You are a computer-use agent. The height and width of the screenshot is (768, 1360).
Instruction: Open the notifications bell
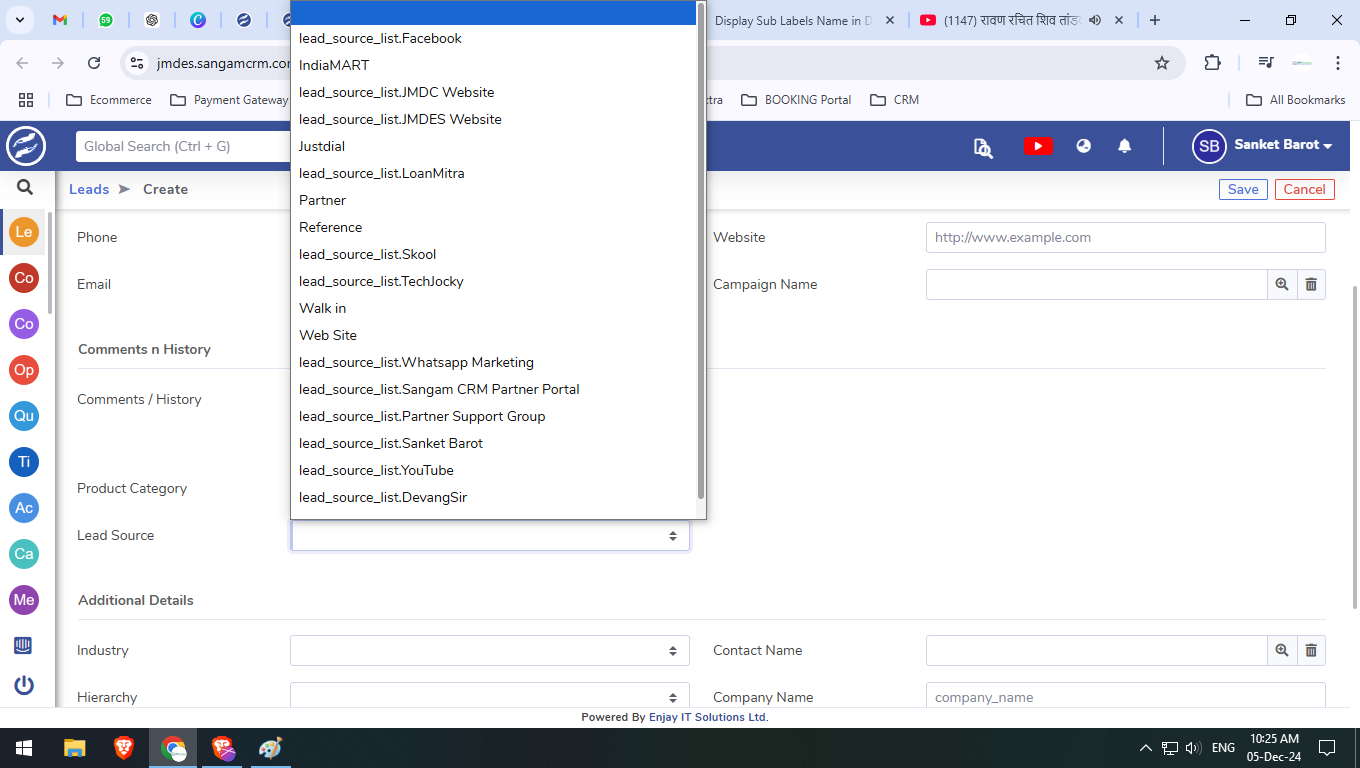point(1125,146)
